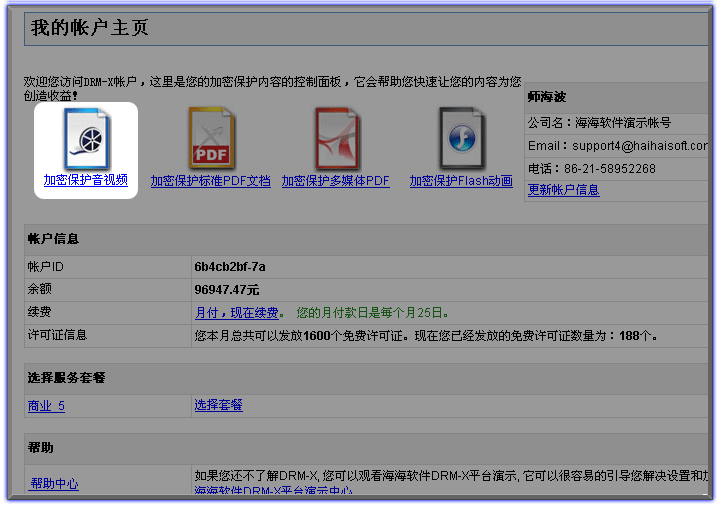
Task: Open the 商业 5 plan link
Action: [x=46, y=406]
